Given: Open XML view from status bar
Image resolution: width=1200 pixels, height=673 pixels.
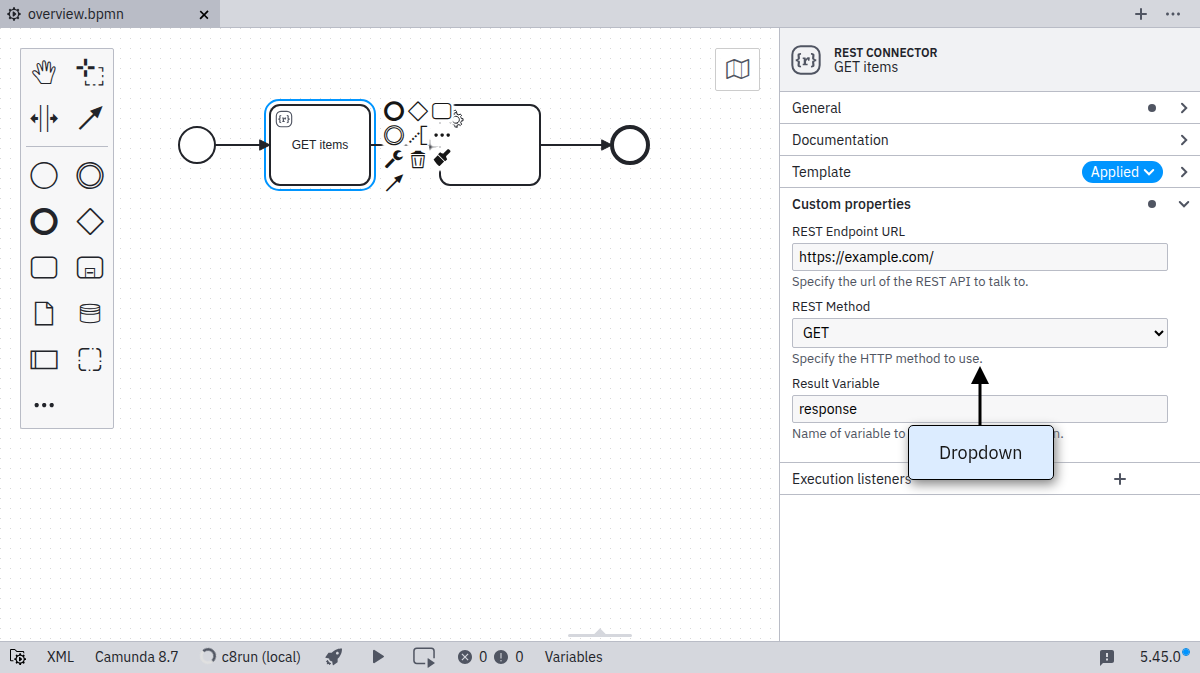Looking at the screenshot, I should pyautogui.click(x=60, y=657).
